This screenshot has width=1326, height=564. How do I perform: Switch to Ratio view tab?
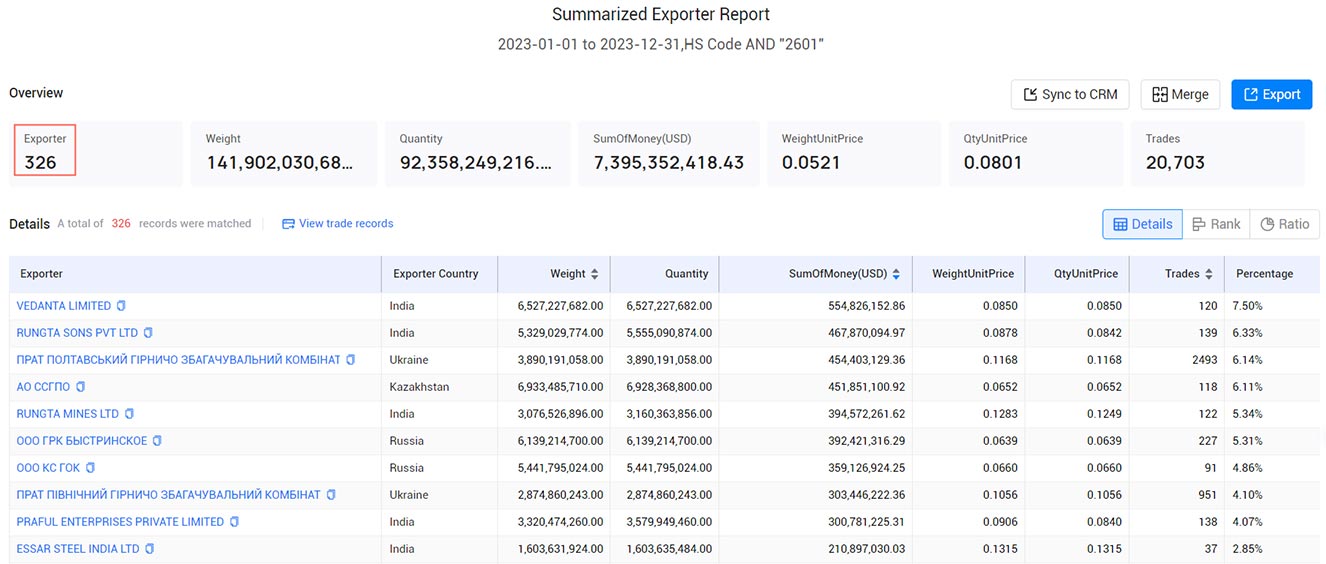(1285, 224)
